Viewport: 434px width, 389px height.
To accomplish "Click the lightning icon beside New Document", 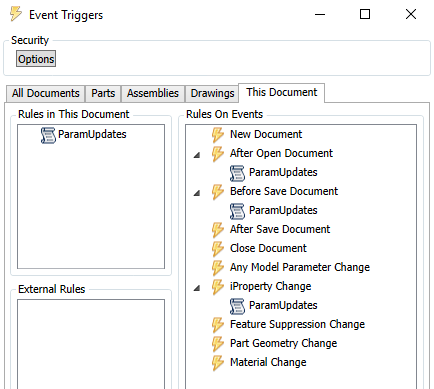I will (x=218, y=135).
